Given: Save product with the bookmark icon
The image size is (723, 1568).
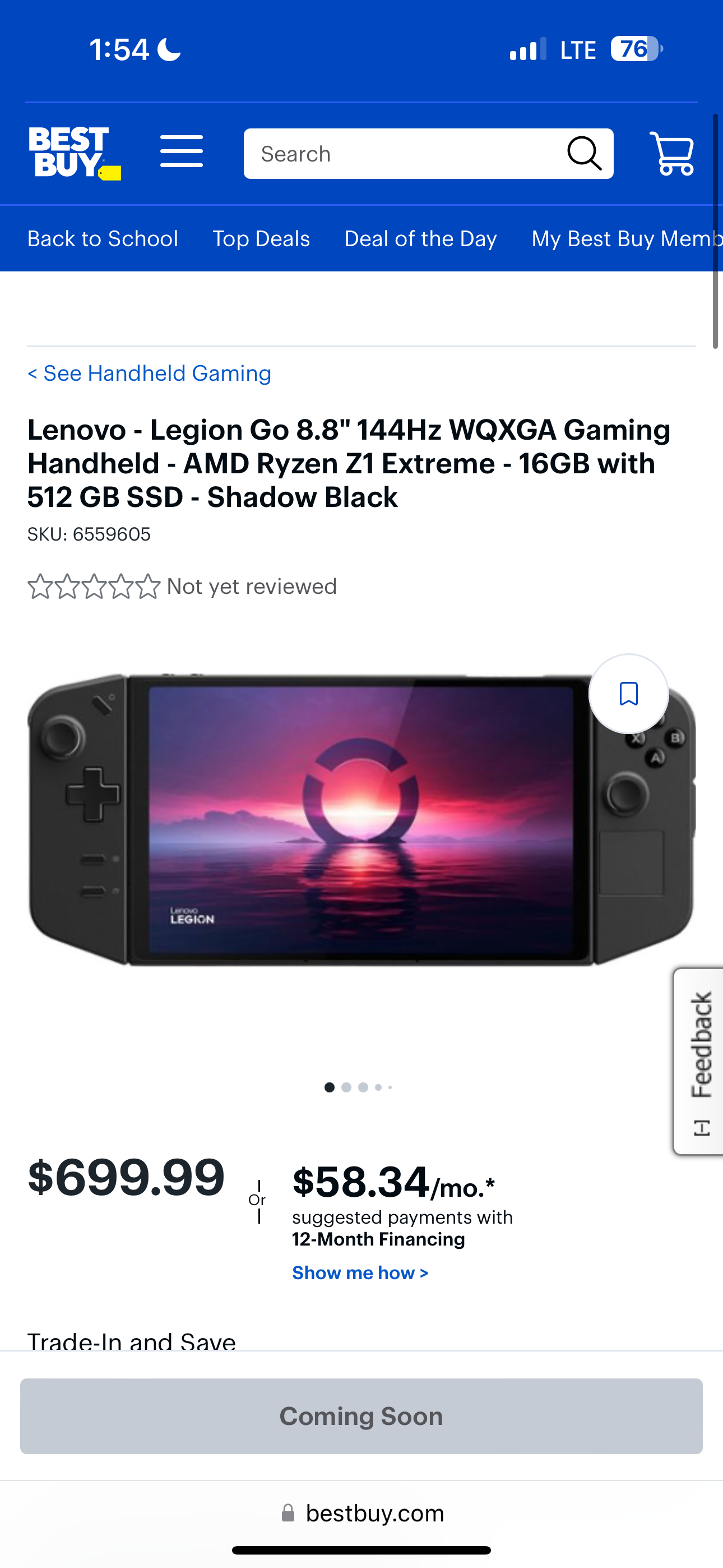Looking at the screenshot, I should (629, 694).
